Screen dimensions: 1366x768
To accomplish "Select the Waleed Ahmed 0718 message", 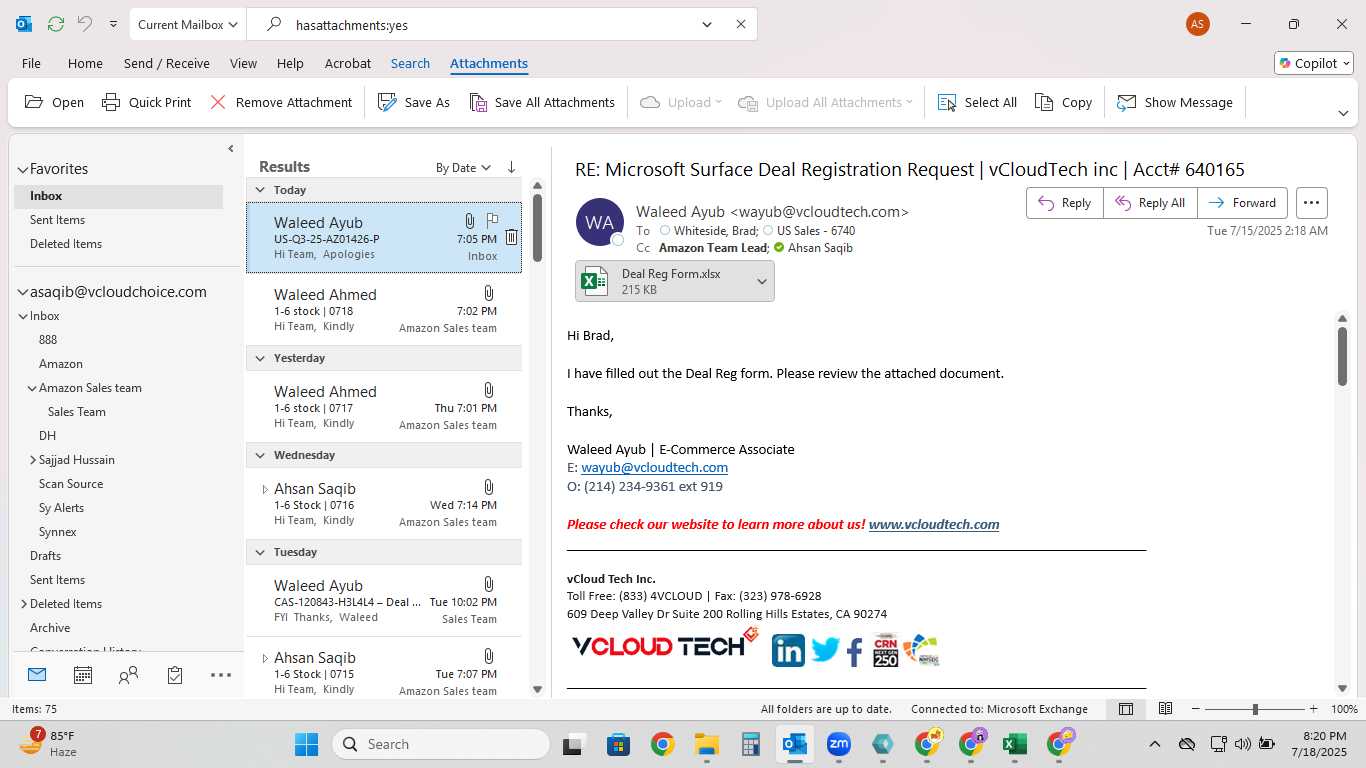I will coord(384,309).
